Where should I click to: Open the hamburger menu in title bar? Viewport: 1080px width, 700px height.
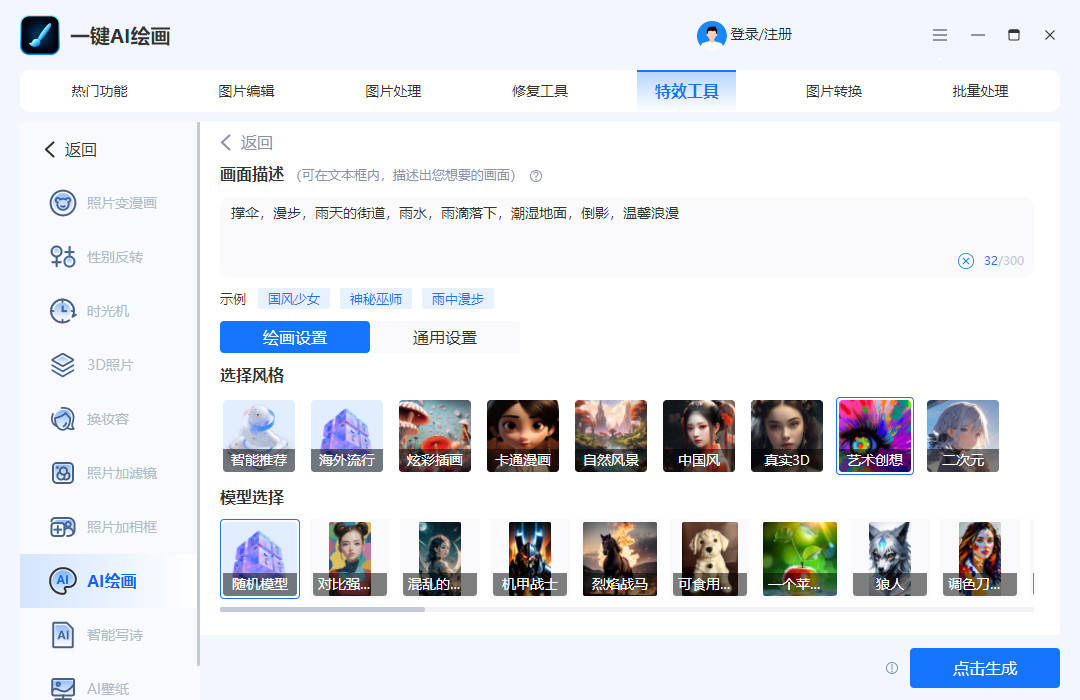click(x=939, y=34)
